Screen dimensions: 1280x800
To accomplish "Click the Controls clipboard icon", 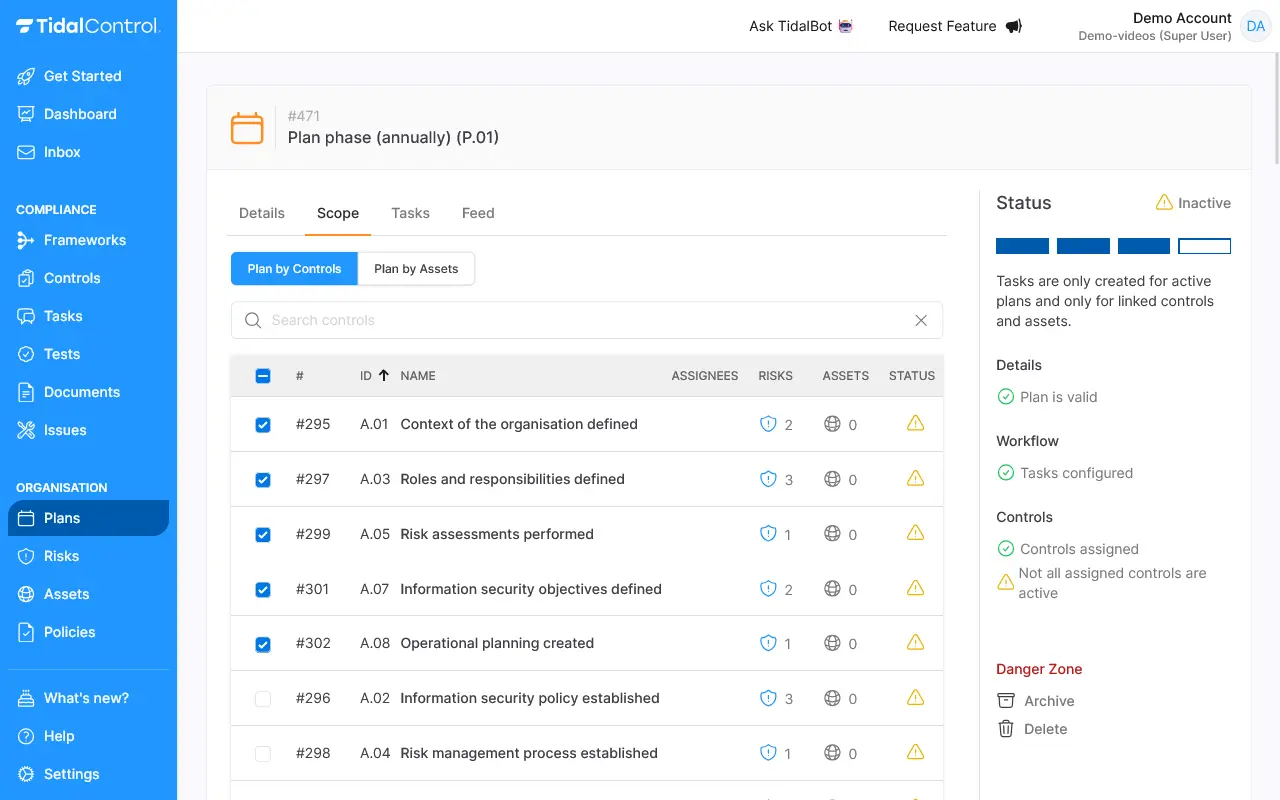I will click(x=26, y=278).
